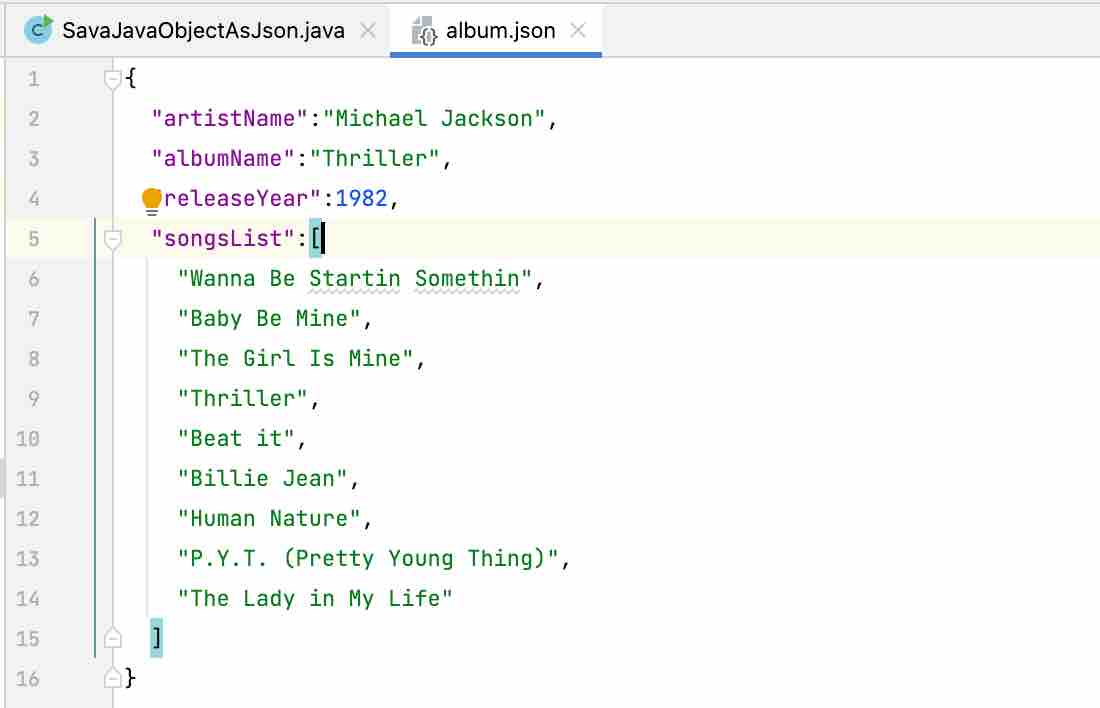This screenshot has width=1100, height=708.
Task: Click the "Baby Be Mine" song entry
Action: coord(269,319)
